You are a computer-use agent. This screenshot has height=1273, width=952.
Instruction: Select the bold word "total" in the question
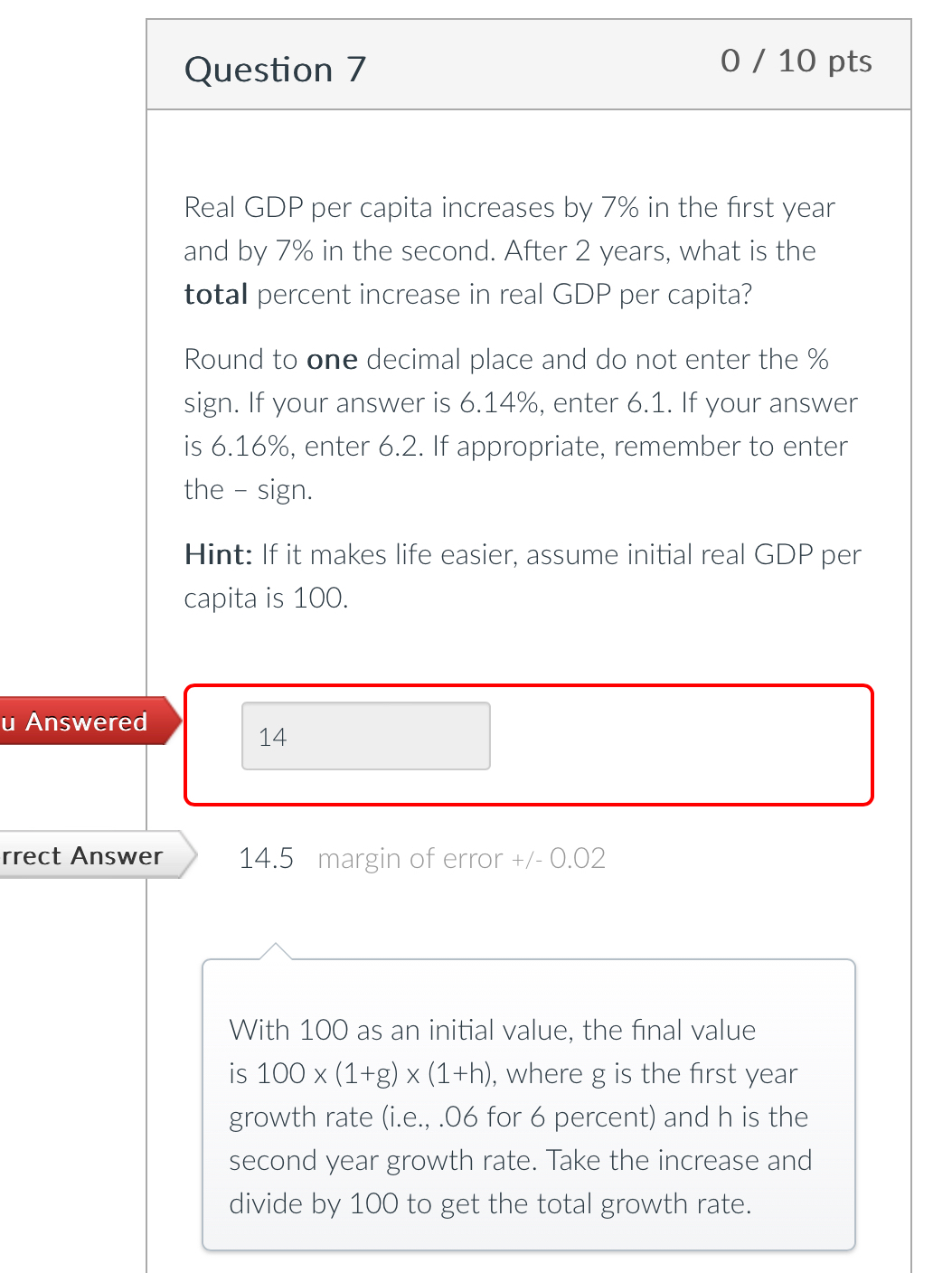[x=216, y=293]
